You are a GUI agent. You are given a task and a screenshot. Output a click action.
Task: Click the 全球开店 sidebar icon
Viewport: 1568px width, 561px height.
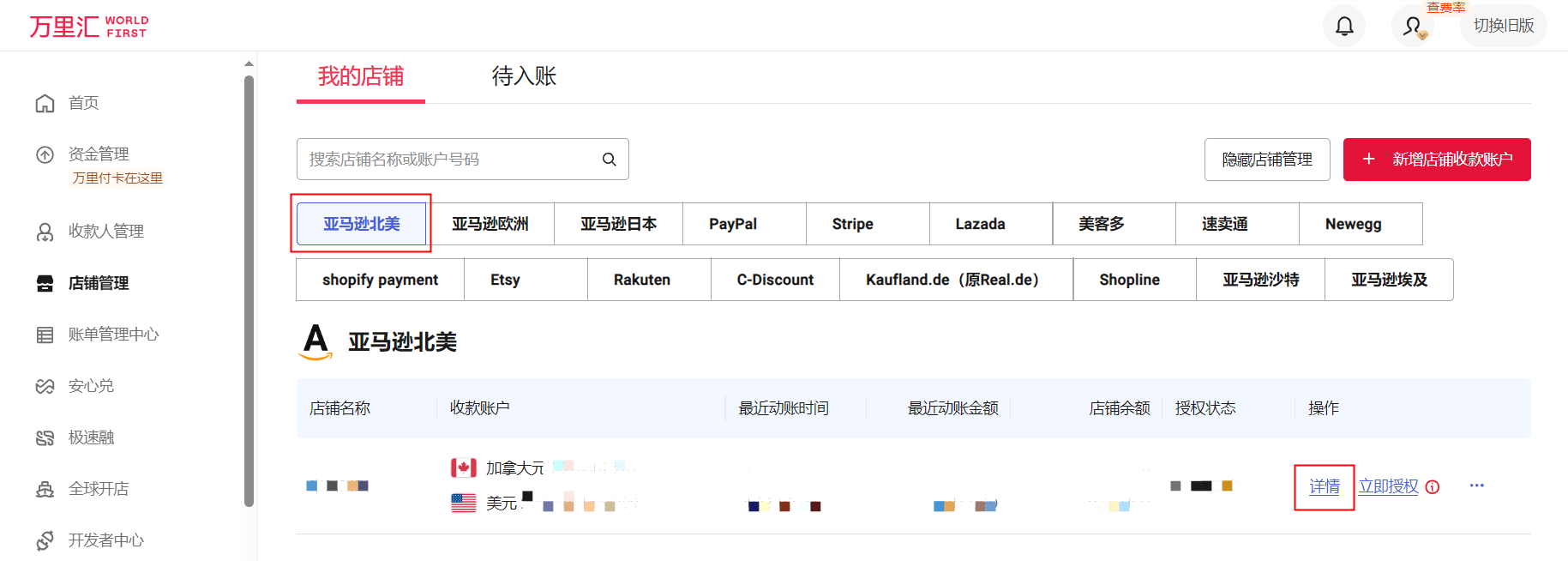pos(45,489)
